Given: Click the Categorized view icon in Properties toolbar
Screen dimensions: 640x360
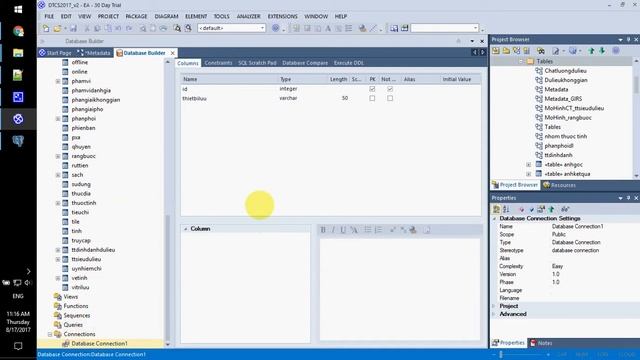Looking at the screenshot, I should click(496, 209).
